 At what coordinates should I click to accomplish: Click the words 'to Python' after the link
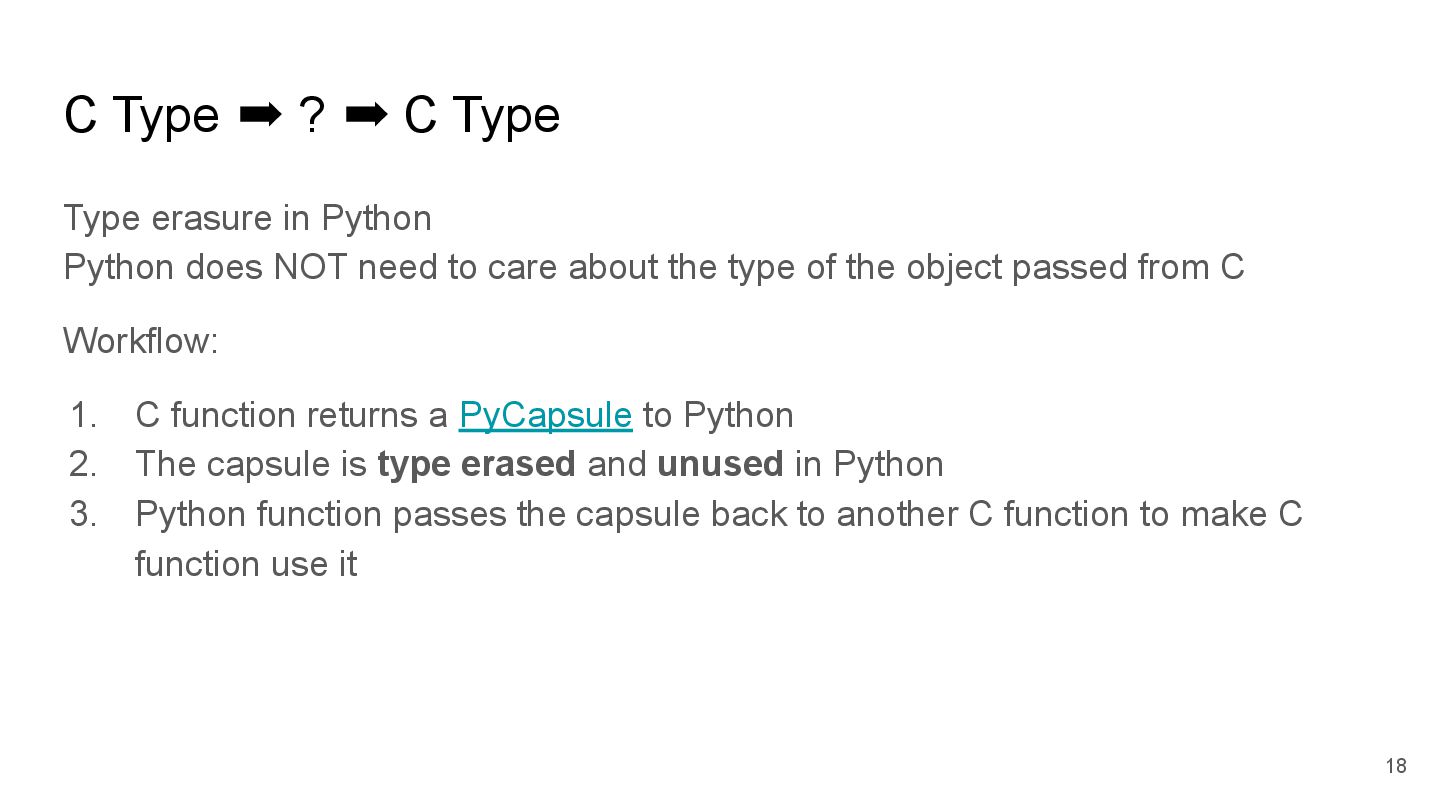click(x=718, y=415)
